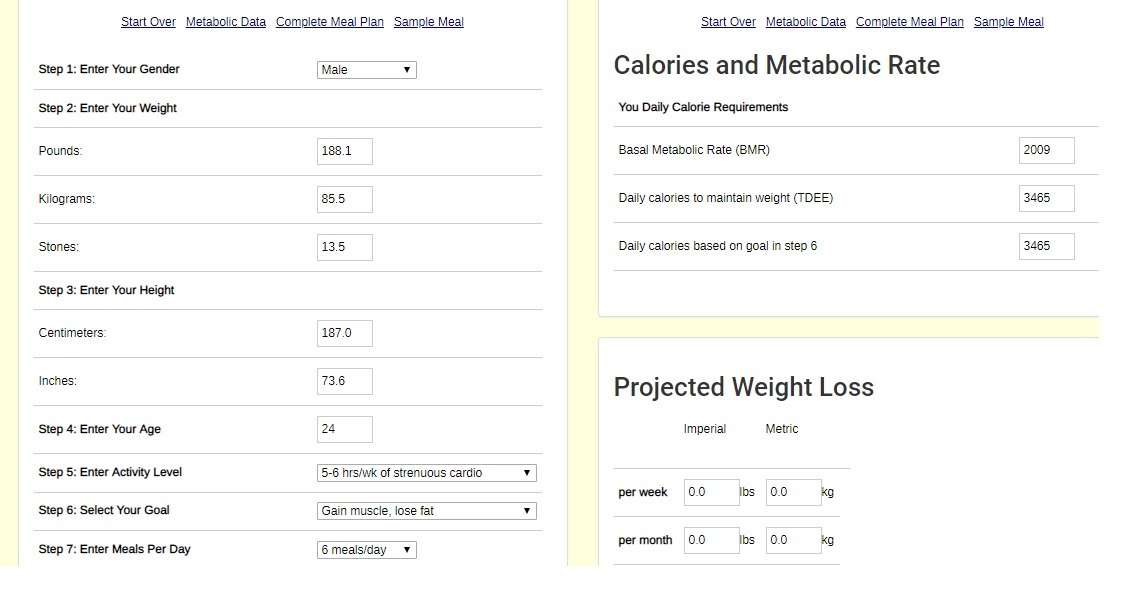
Task: Open the Gender dropdown showing Male
Action: 366,70
